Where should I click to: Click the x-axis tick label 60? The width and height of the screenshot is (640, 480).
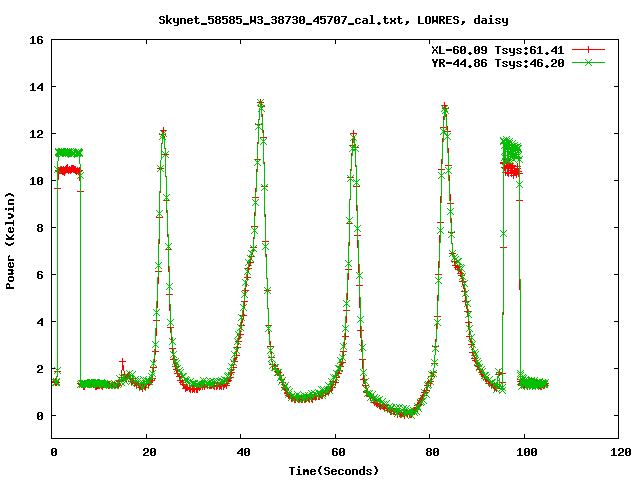338,452
